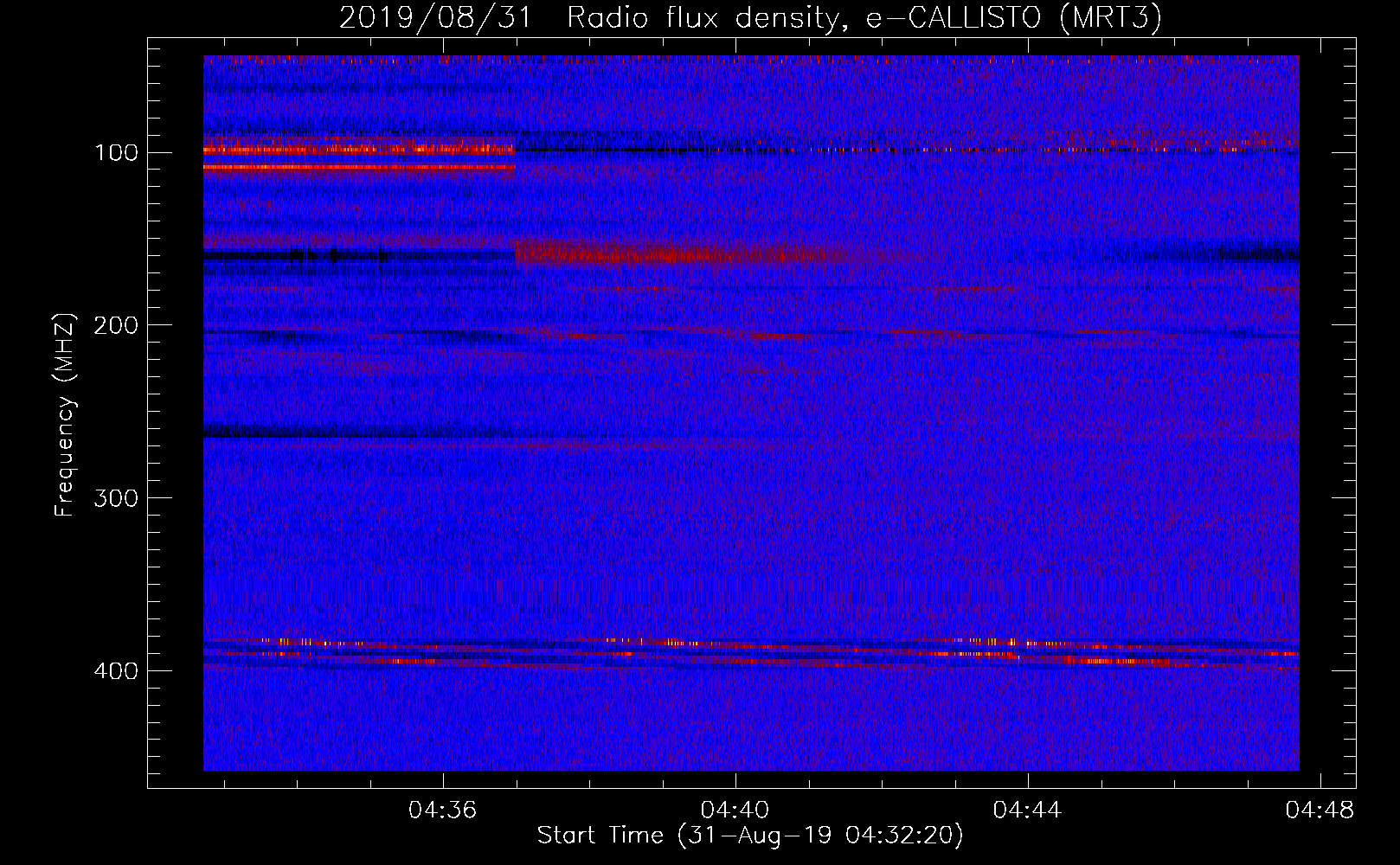Click the 100 frequency tick label
Image resolution: width=1400 pixels, height=865 pixels.
pos(116,153)
